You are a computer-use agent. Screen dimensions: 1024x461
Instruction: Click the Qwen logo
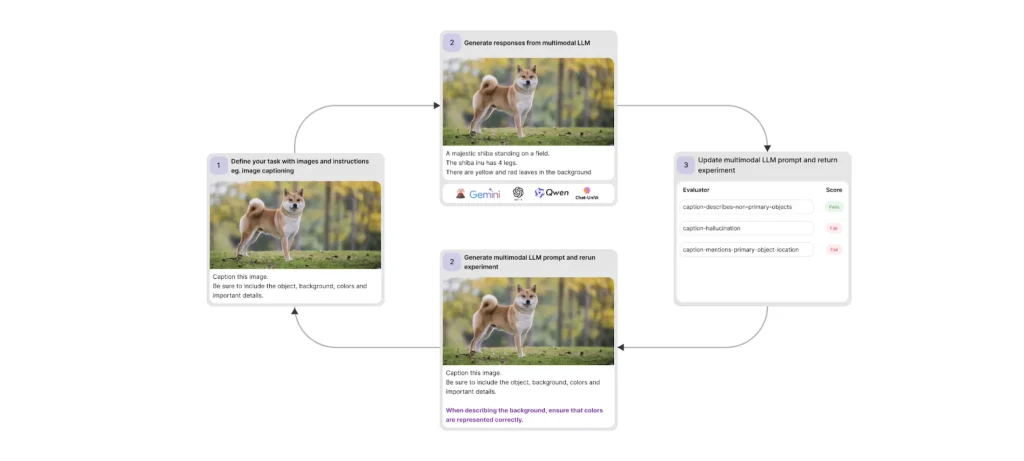pyautogui.click(x=552, y=193)
